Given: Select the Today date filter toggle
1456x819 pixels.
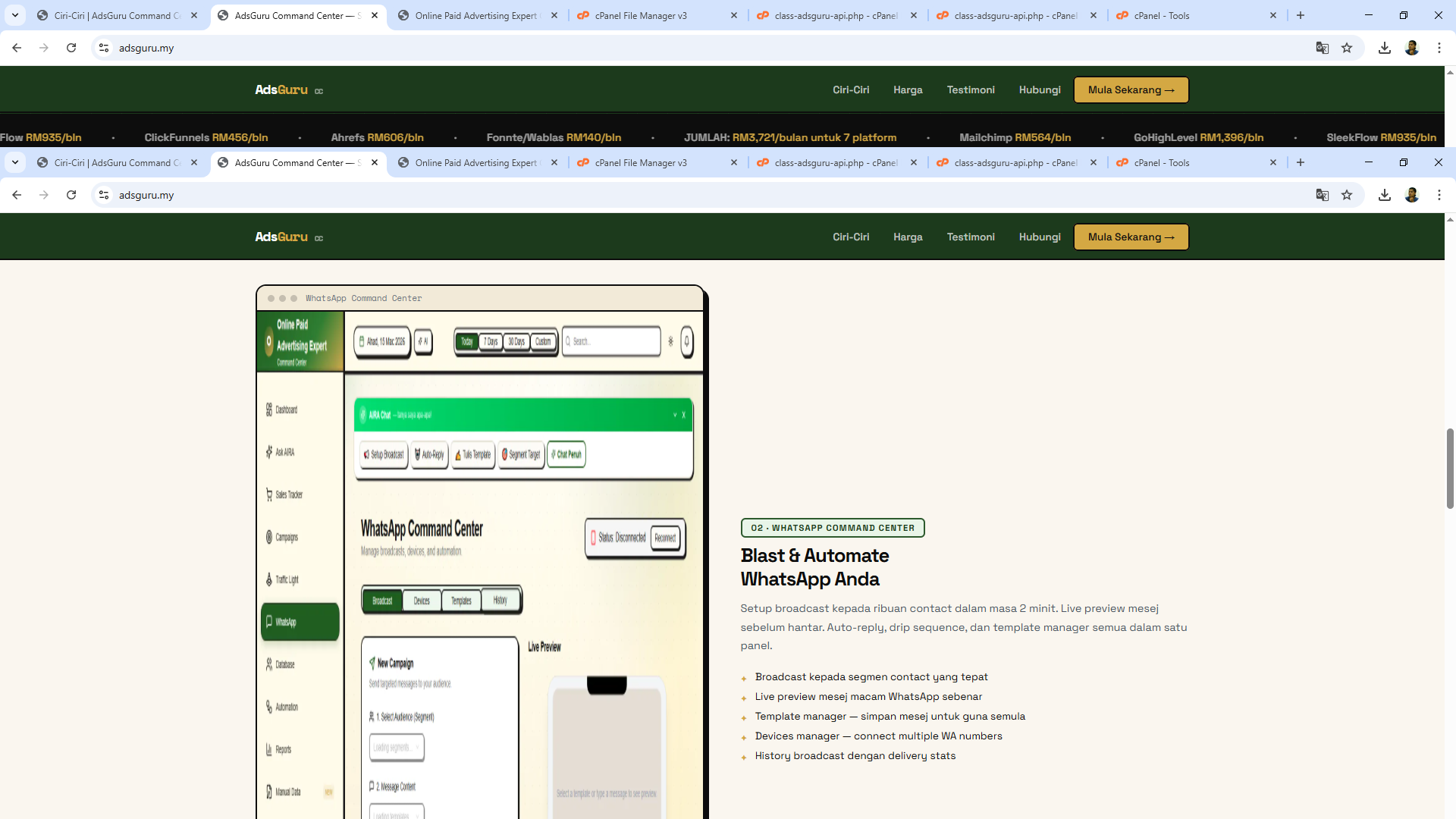Looking at the screenshot, I should [x=466, y=341].
